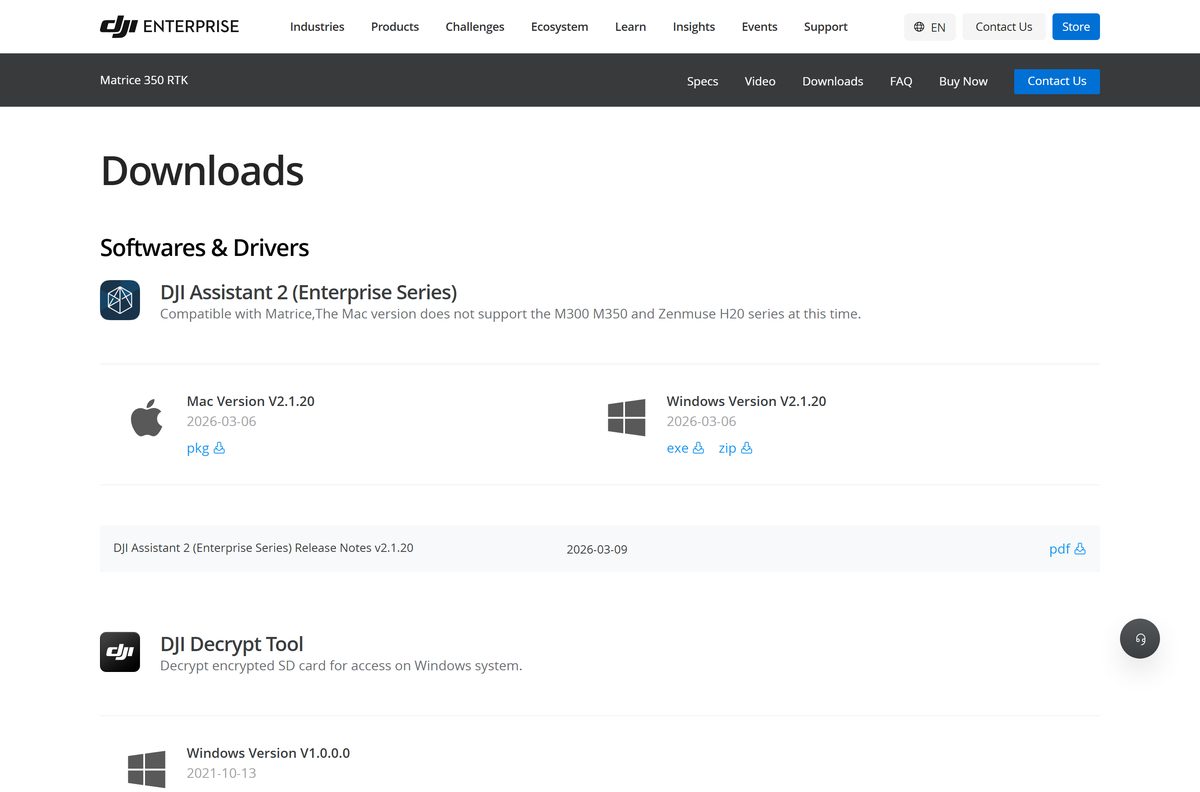1200x792 pixels.
Task: Open the Industries menu
Action: click(317, 27)
